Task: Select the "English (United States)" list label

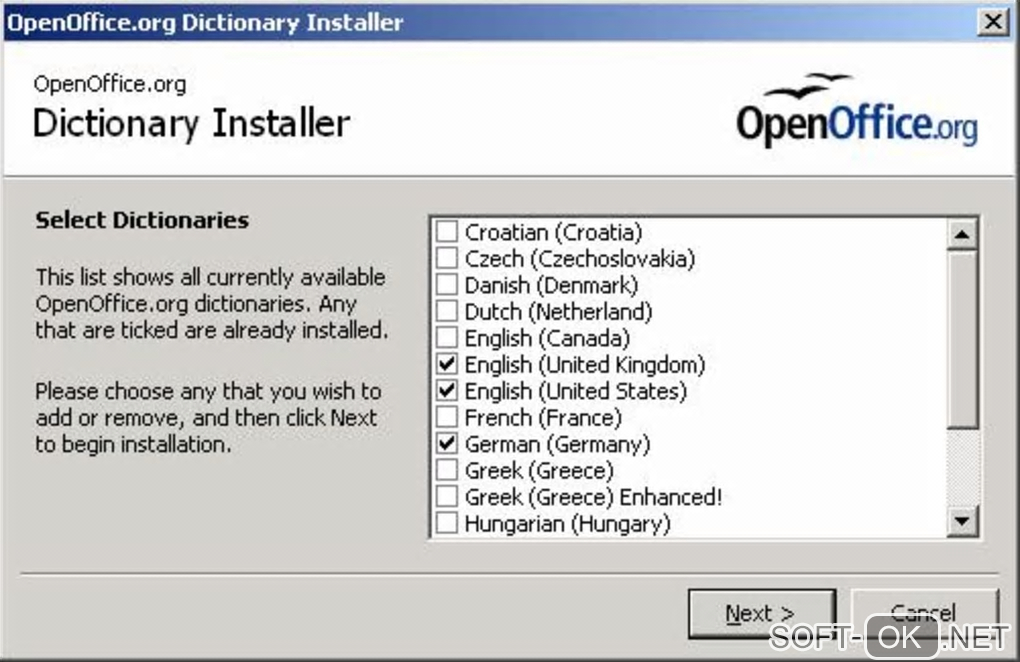Action: click(x=576, y=391)
